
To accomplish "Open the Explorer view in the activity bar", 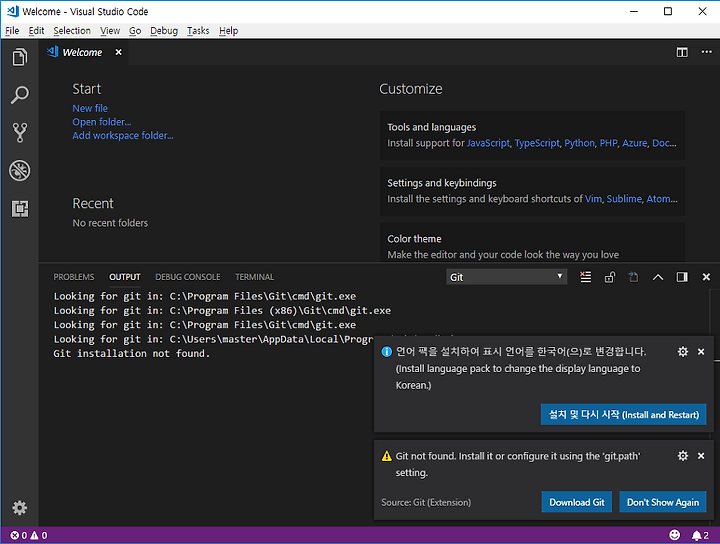I will pos(19,57).
